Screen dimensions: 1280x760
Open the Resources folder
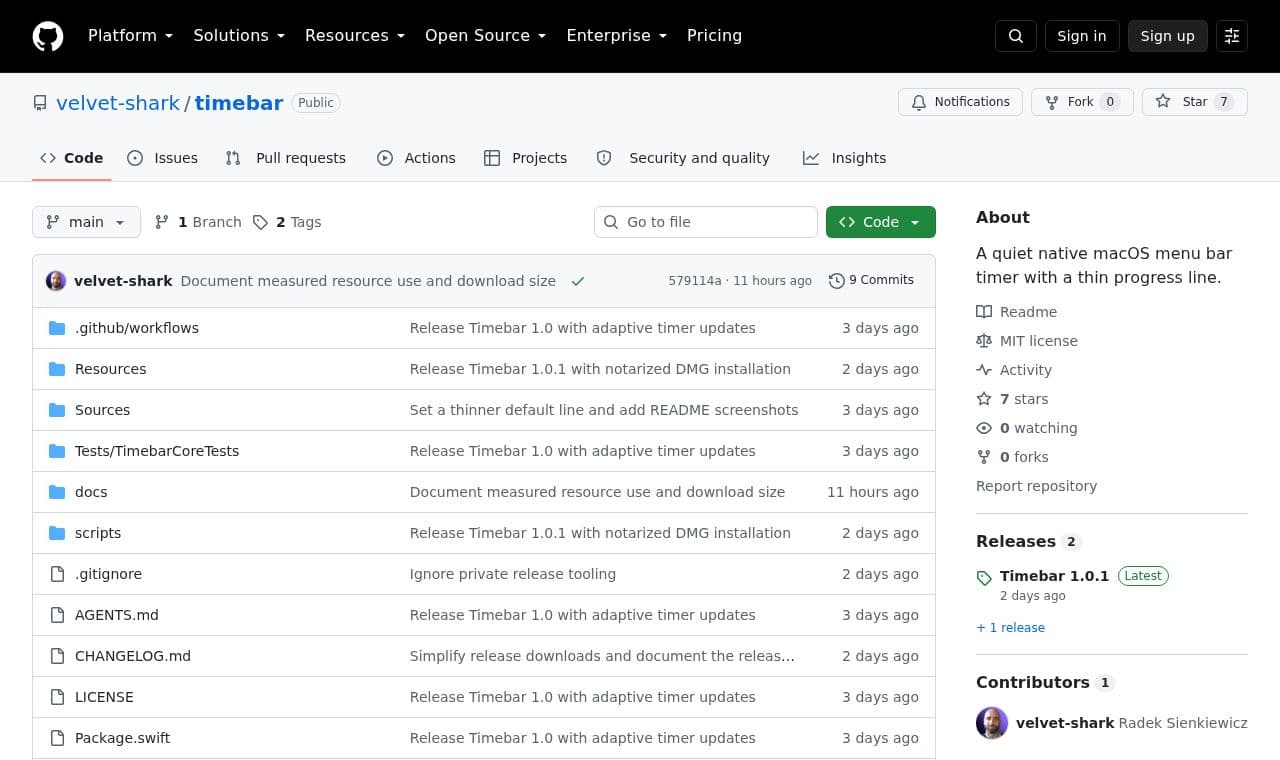[111, 369]
